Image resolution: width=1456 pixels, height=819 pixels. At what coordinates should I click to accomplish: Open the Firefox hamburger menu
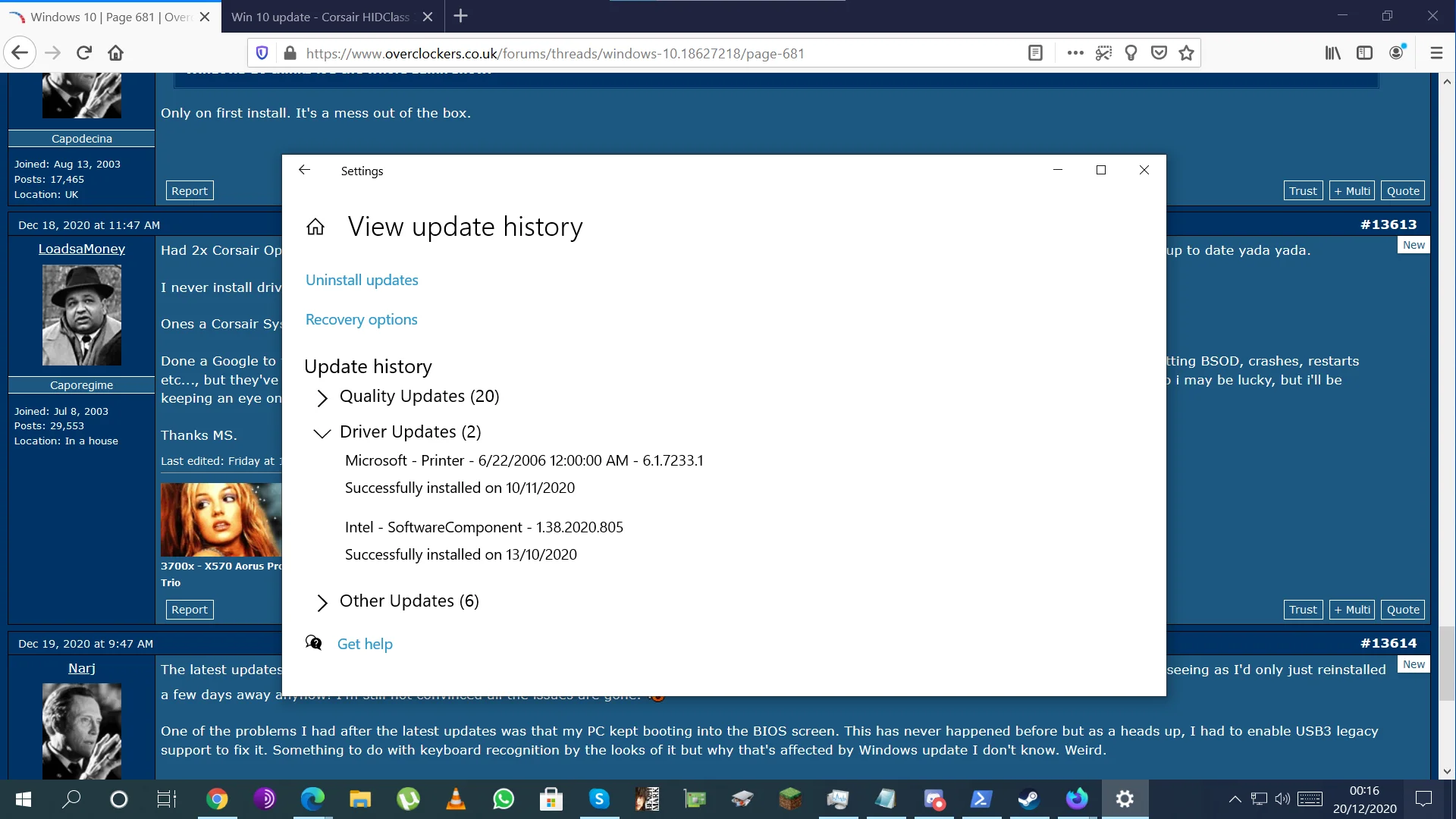coord(1436,53)
